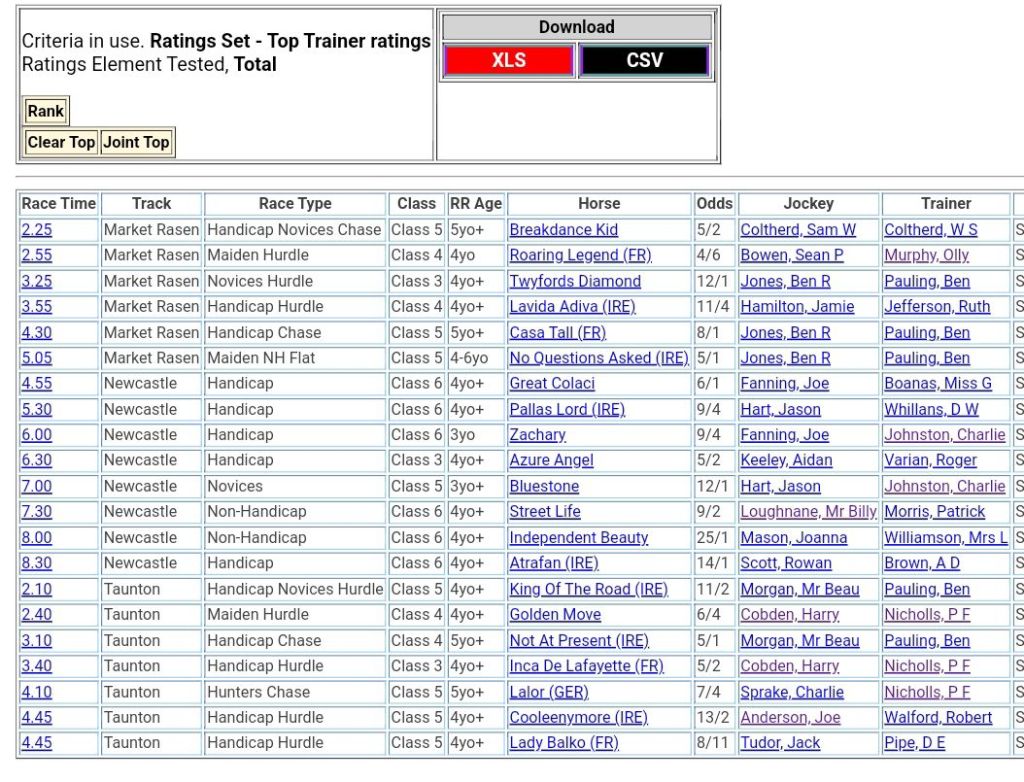Screen dimensions: 1024x782
Task: View jockey Sprake, Charlie
Action: click(791, 692)
